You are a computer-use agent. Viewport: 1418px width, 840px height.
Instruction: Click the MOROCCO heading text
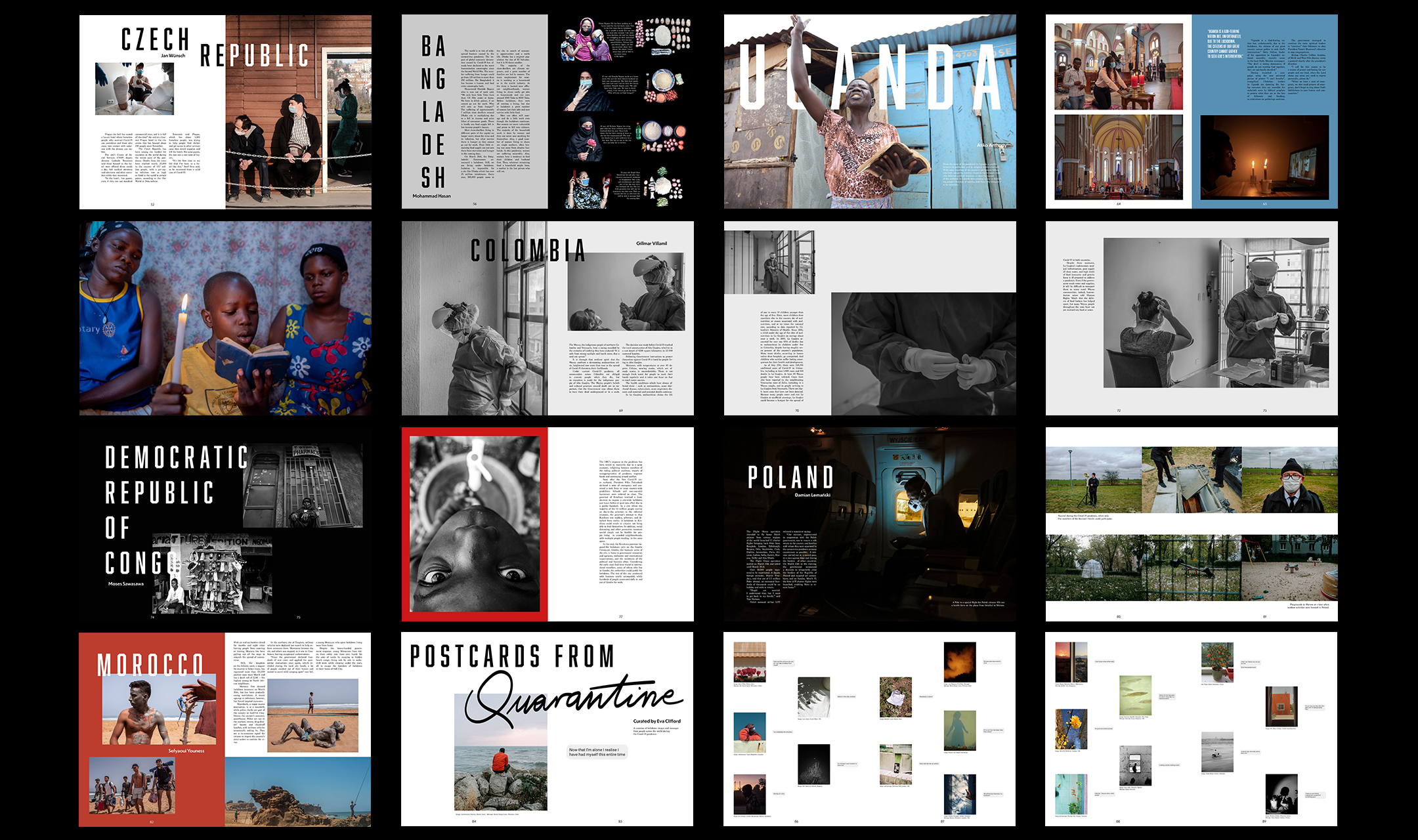point(150,664)
